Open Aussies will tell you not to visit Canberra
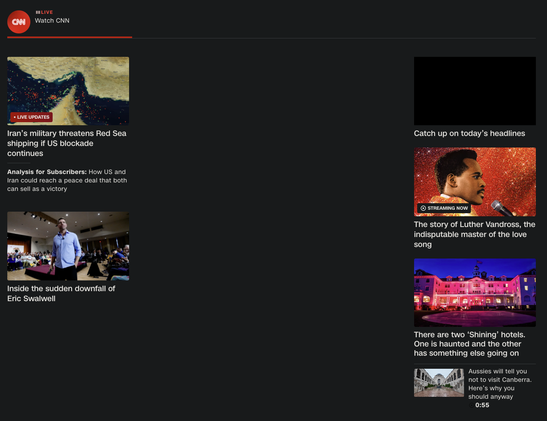This screenshot has height=421, width=547. point(500,384)
